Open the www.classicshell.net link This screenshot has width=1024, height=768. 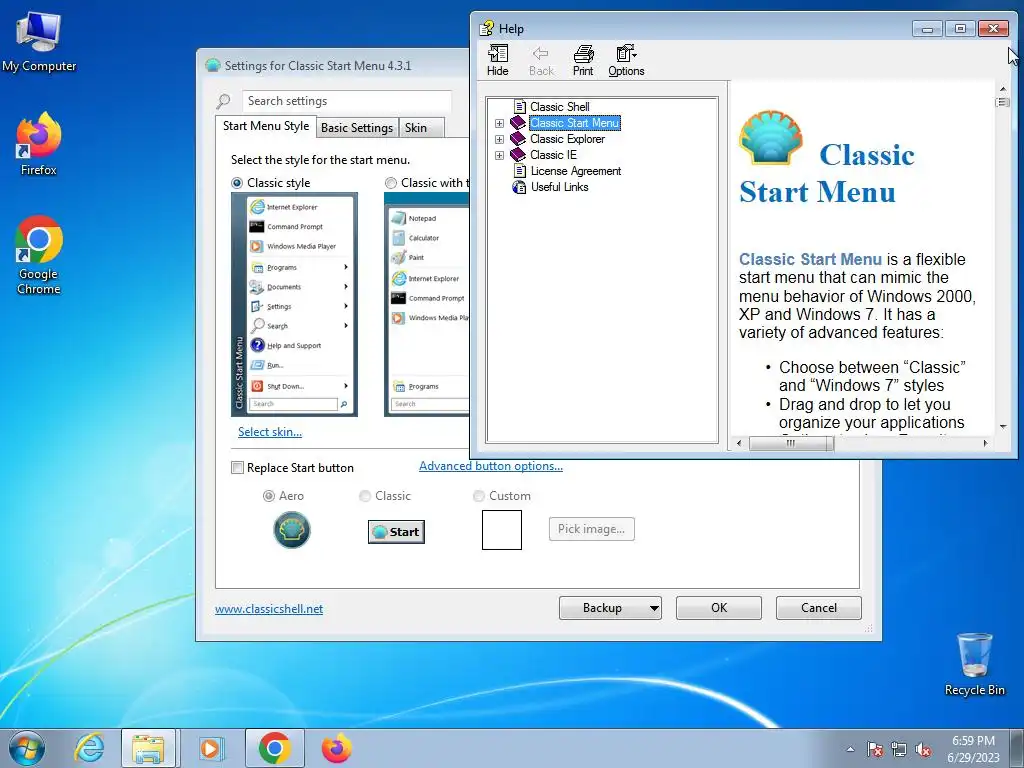pos(268,609)
